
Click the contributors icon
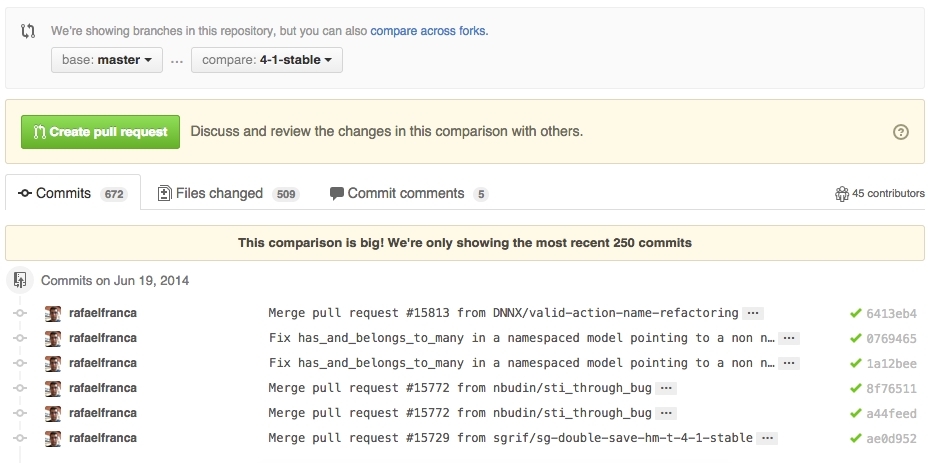[841, 194]
